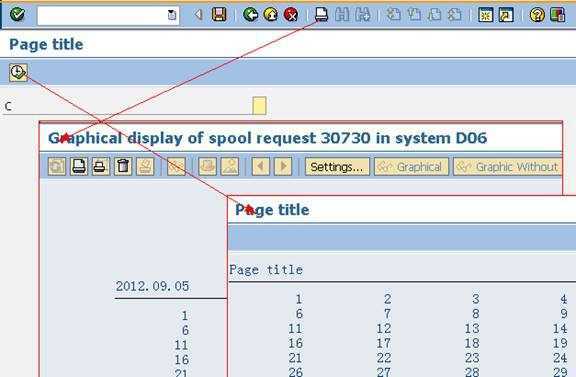
Task: Click the value 7 in the list
Action: (x=388, y=314)
